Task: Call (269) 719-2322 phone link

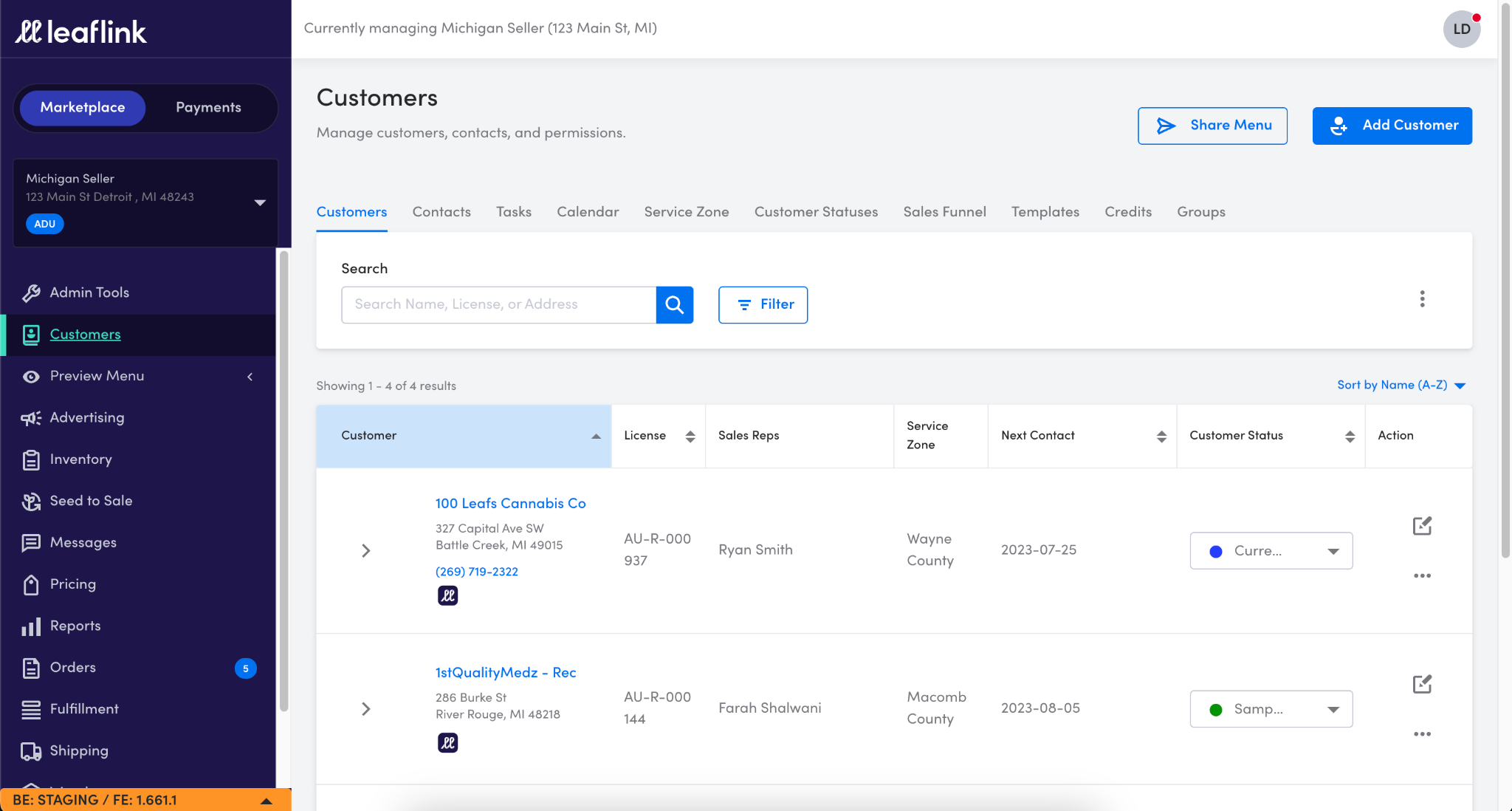Action: pos(477,572)
